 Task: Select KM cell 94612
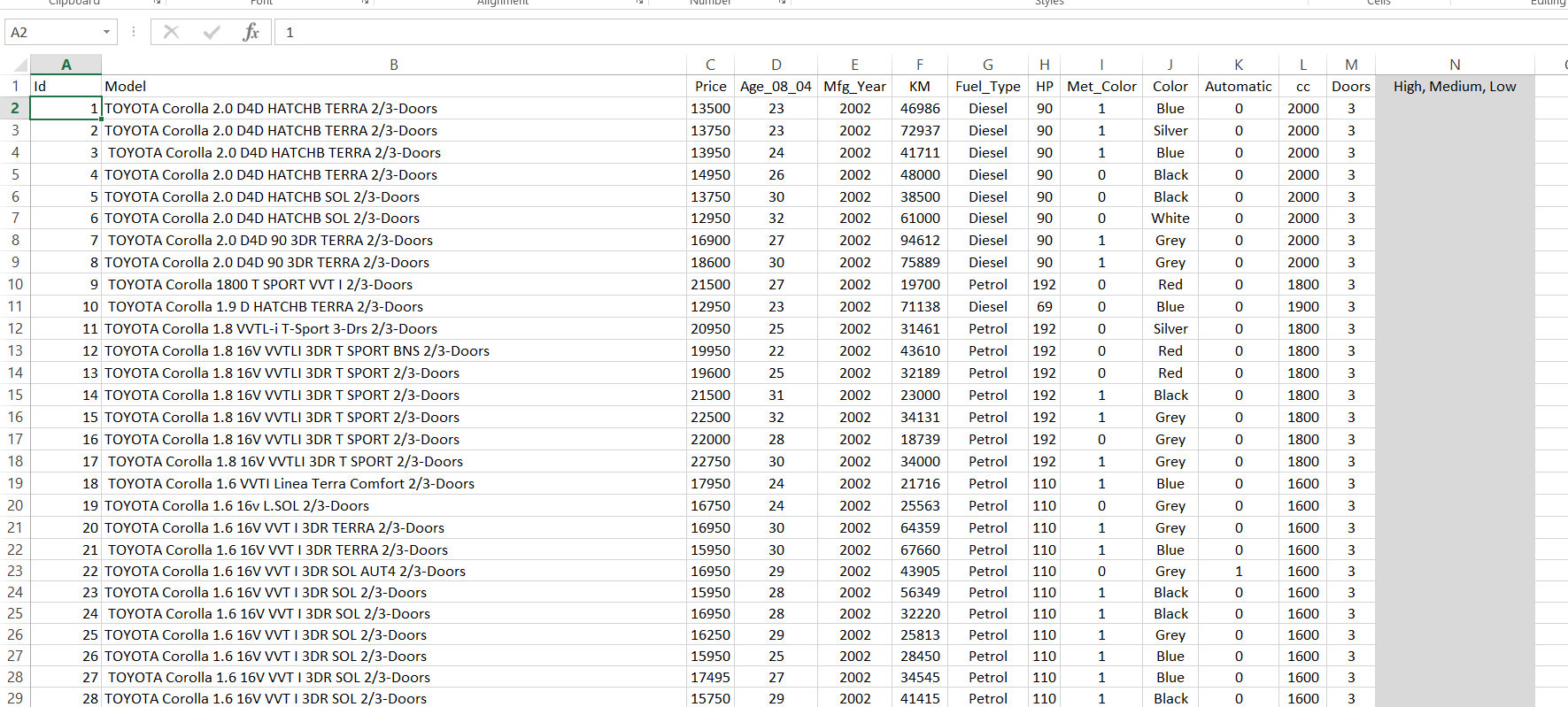(920, 240)
